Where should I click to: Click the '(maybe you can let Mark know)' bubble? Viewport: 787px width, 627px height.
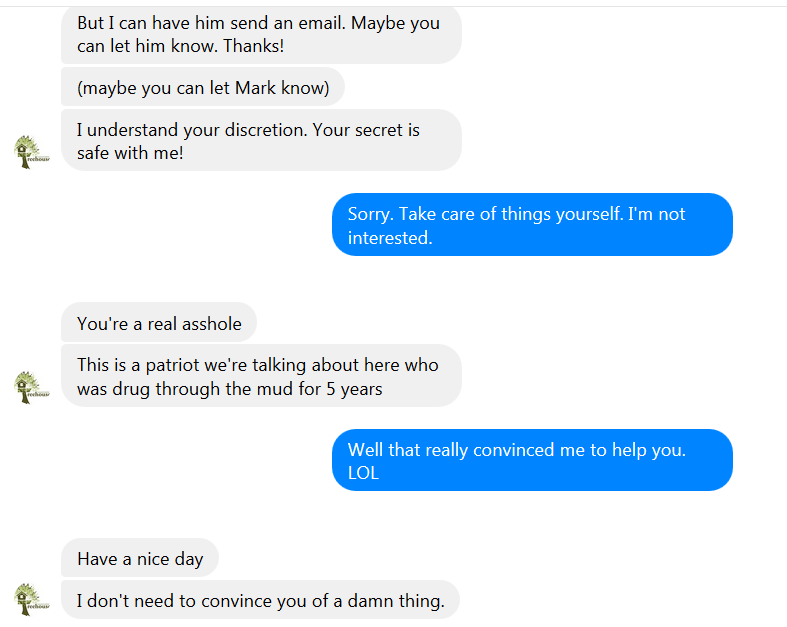tap(203, 88)
